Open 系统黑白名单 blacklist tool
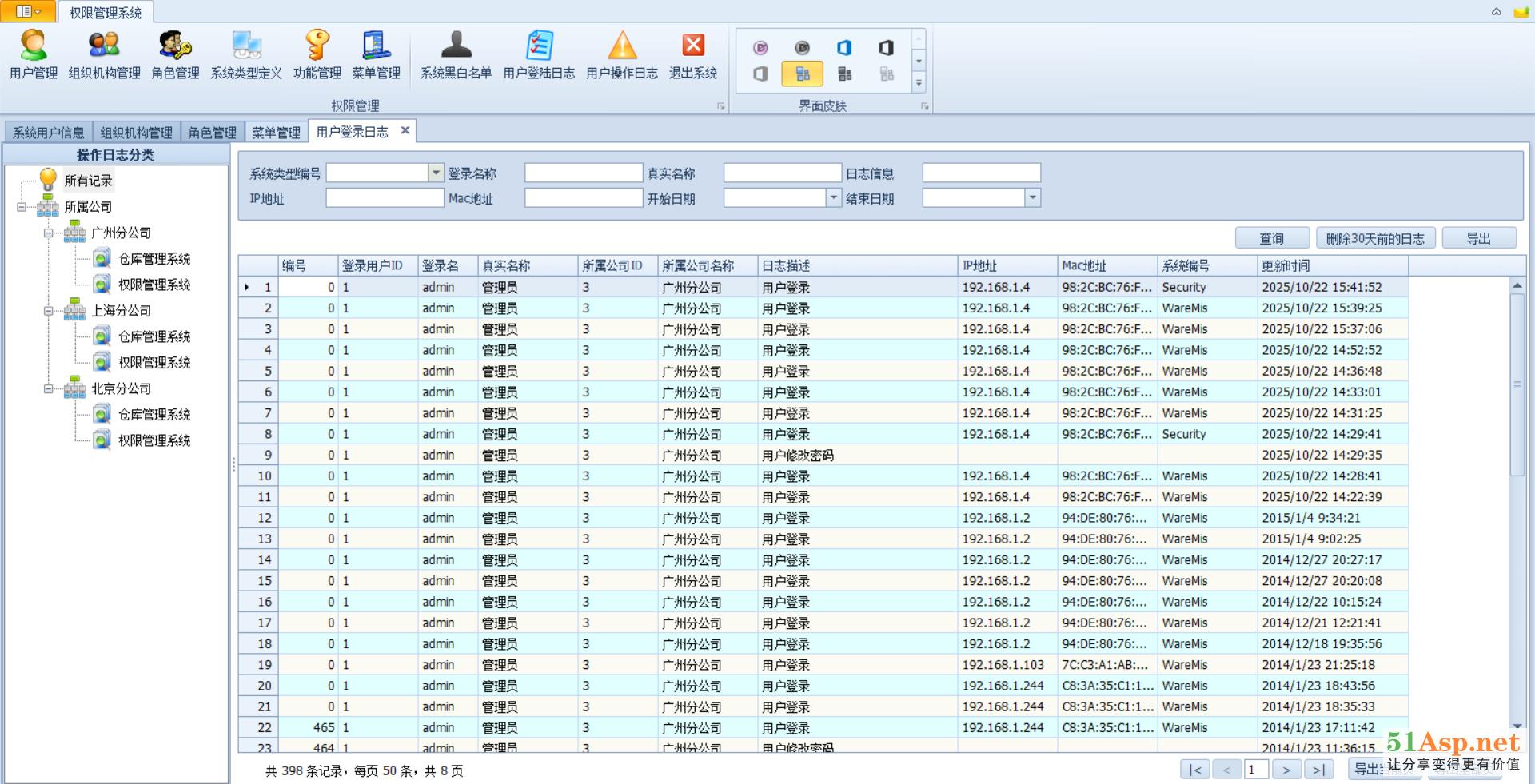Screen dimensions: 1535x784 click(x=456, y=54)
